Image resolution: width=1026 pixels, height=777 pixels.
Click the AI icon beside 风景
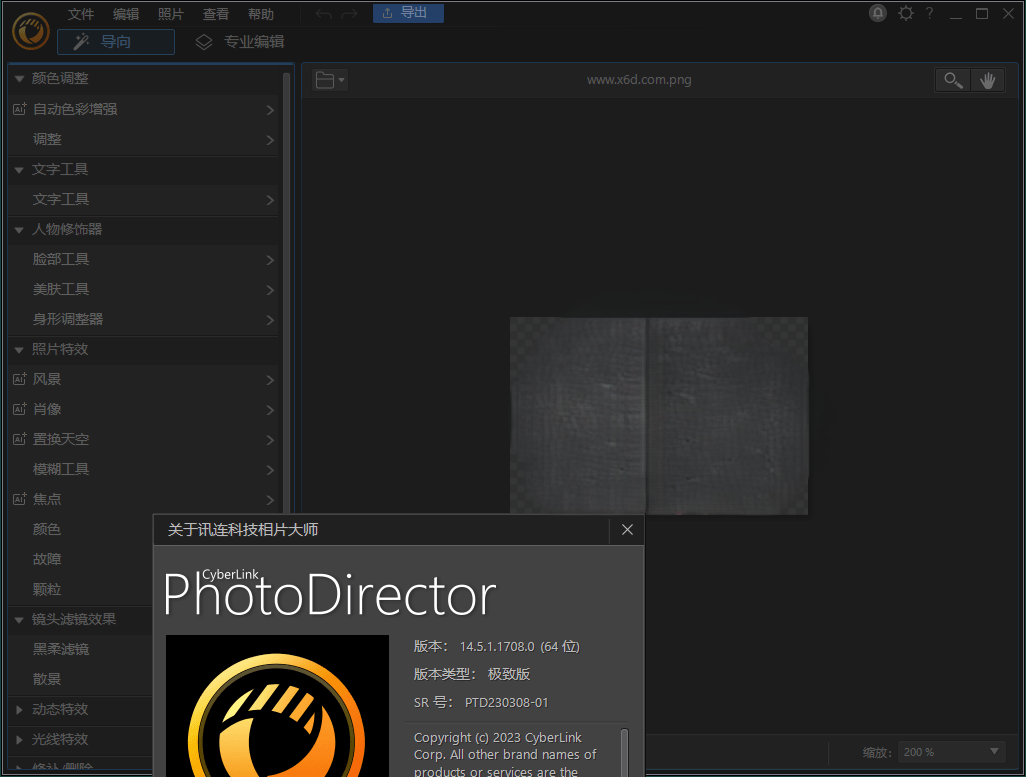click(x=20, y=378)
